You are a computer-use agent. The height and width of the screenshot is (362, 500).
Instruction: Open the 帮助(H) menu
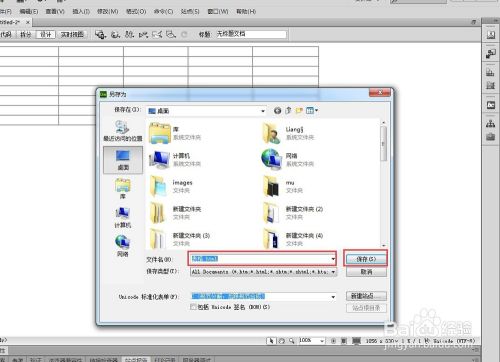pos(246,12)
